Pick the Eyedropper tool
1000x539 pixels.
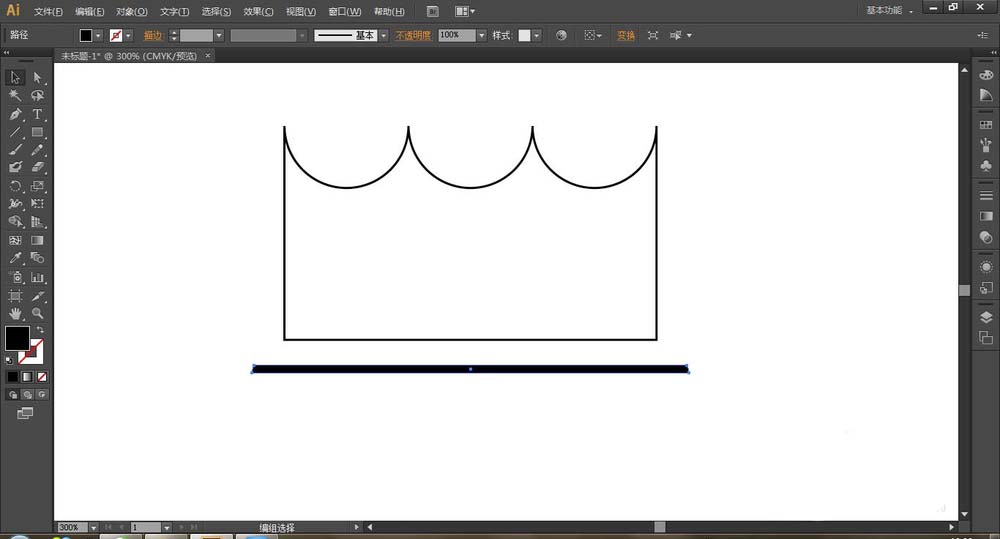point(15,258)
